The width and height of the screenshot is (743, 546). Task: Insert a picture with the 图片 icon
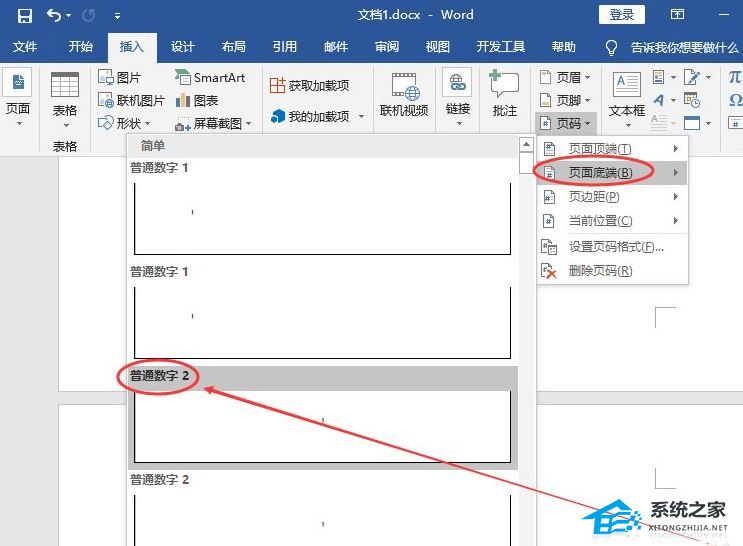coord(105,77)
